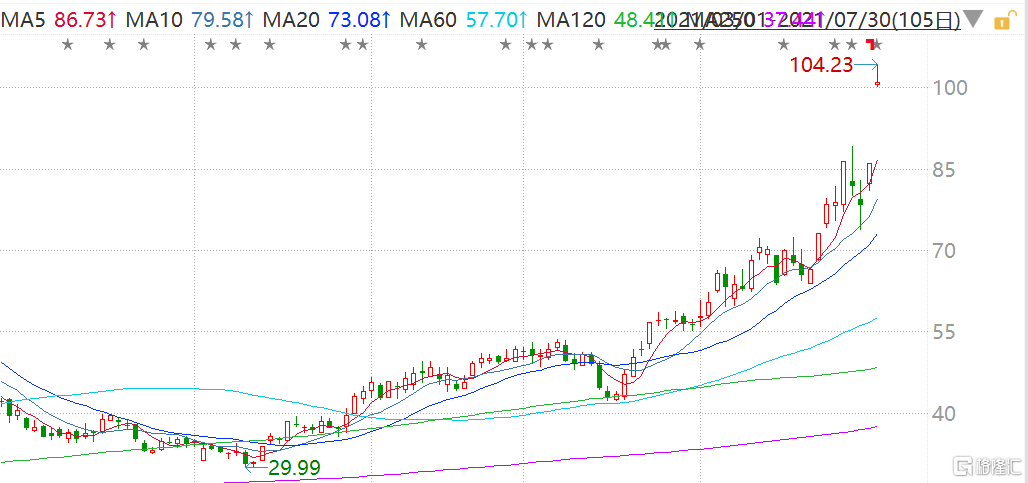
Task: Select the MA20 73.08 indicator label
Action: 326,20
